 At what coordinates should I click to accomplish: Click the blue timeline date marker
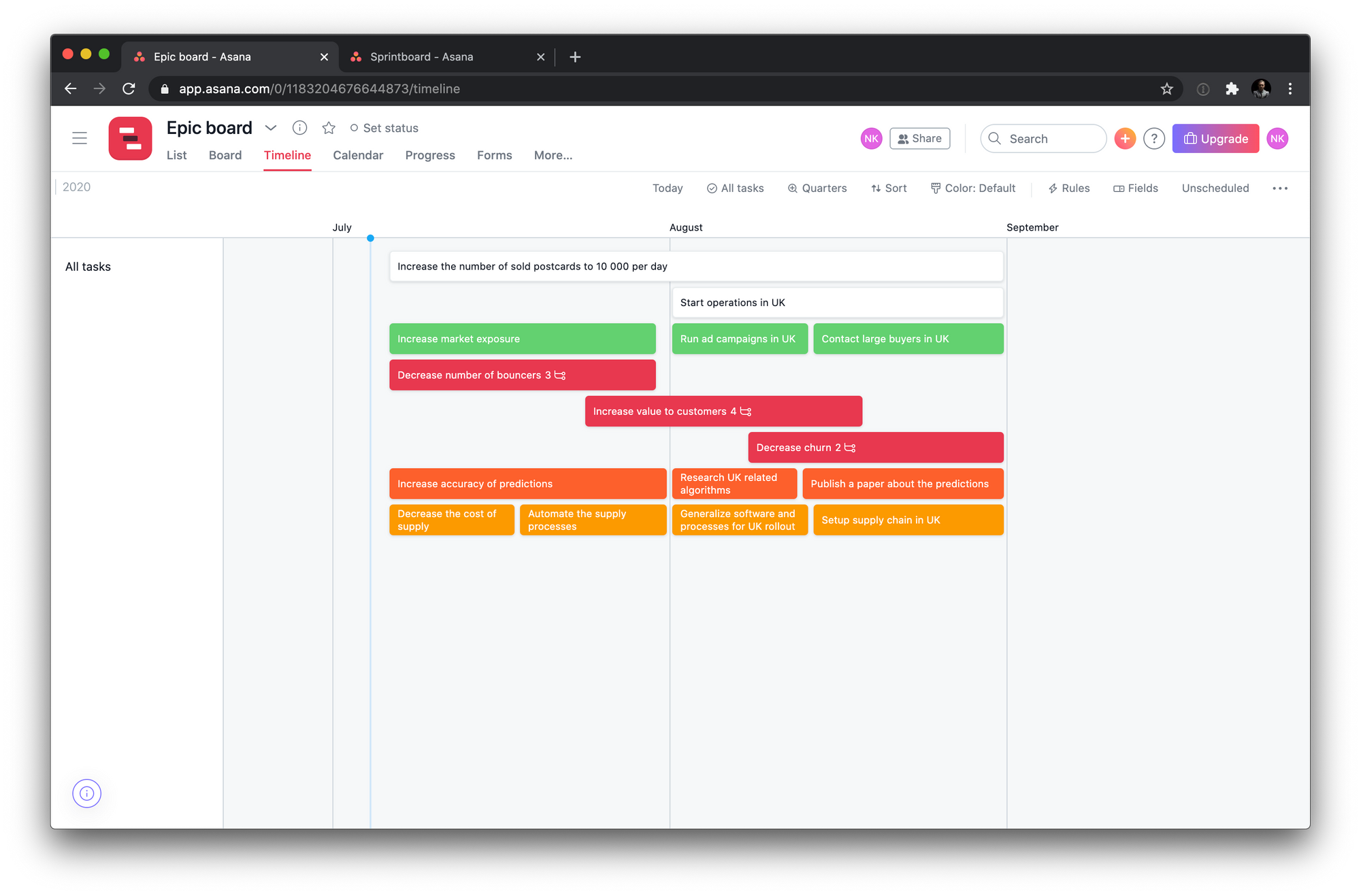pos(370,238)
